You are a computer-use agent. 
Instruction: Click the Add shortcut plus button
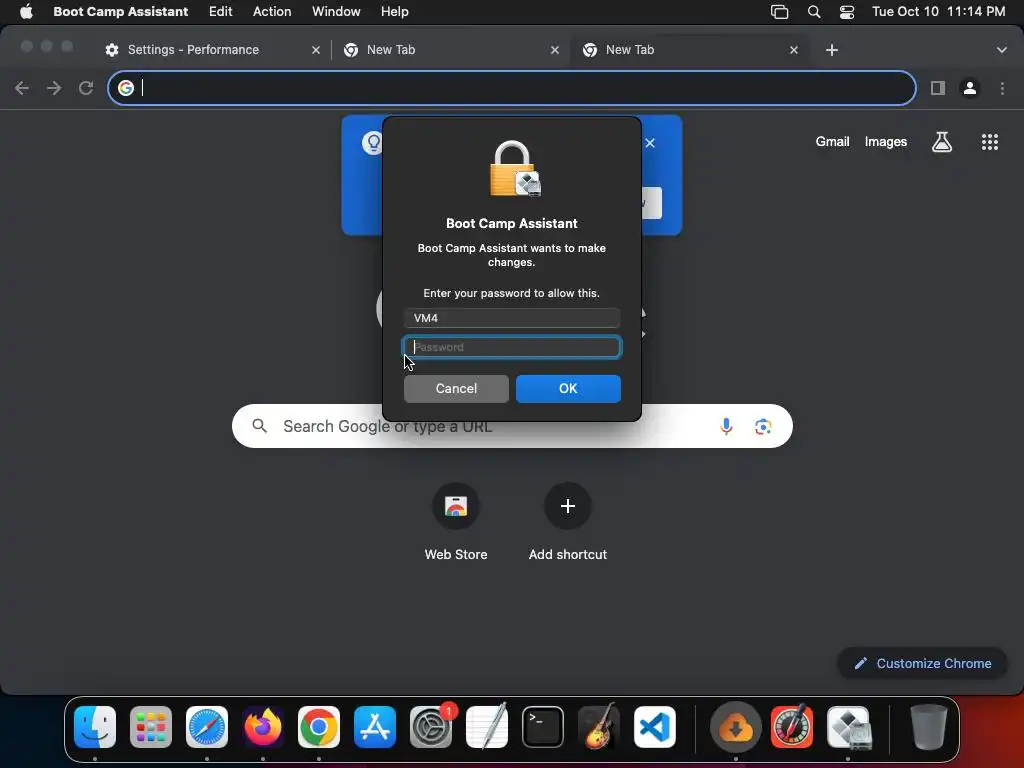coord(568,506)
